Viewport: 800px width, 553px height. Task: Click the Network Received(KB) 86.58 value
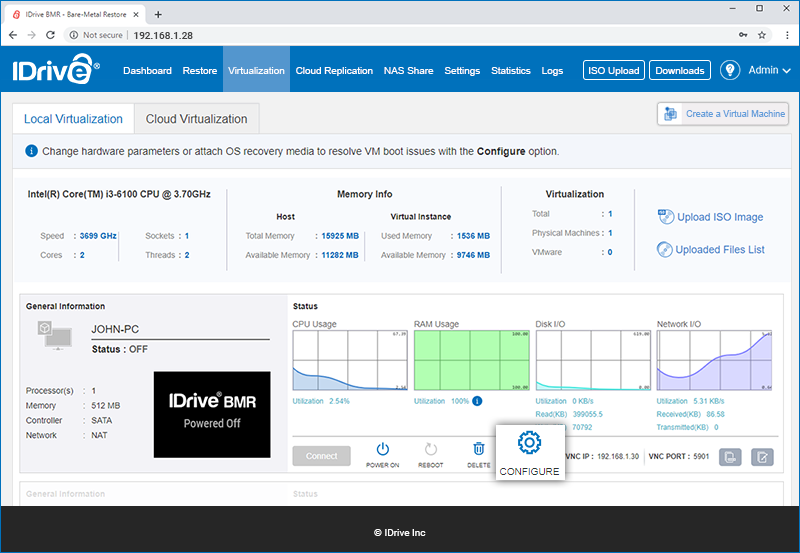[x=715, y=414]
